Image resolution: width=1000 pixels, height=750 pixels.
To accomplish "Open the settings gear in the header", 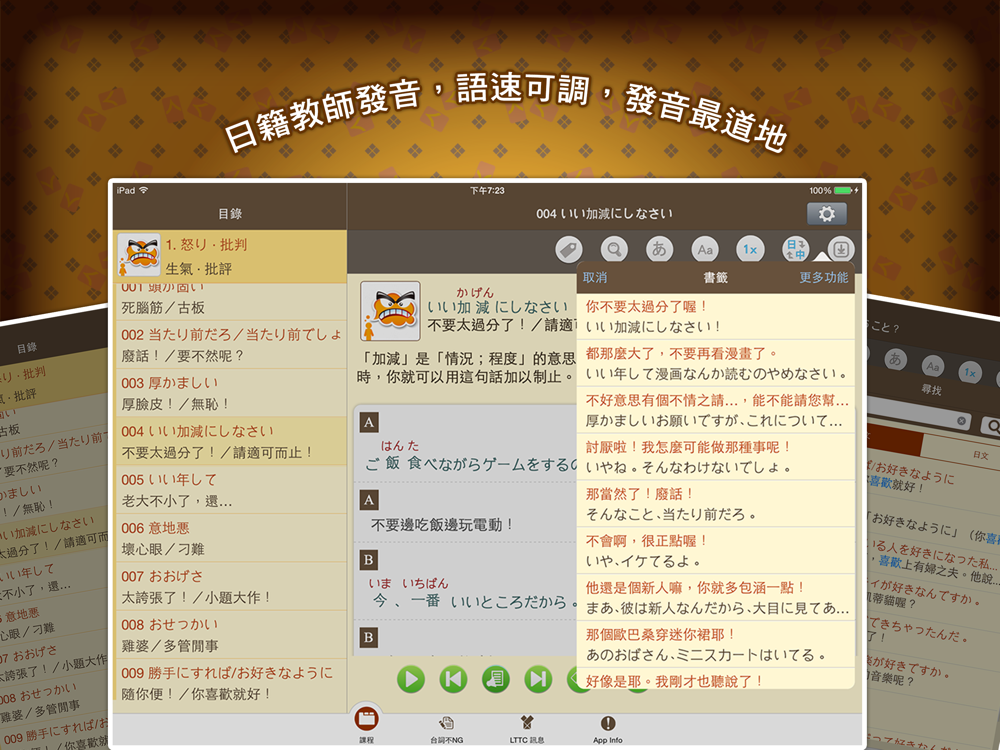I will [827, 214].
